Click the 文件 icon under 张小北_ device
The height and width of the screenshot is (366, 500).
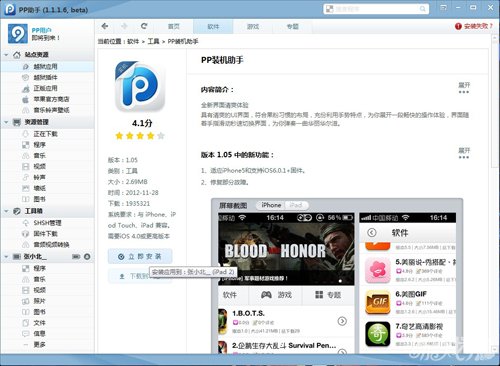click(x=26, y=323)
